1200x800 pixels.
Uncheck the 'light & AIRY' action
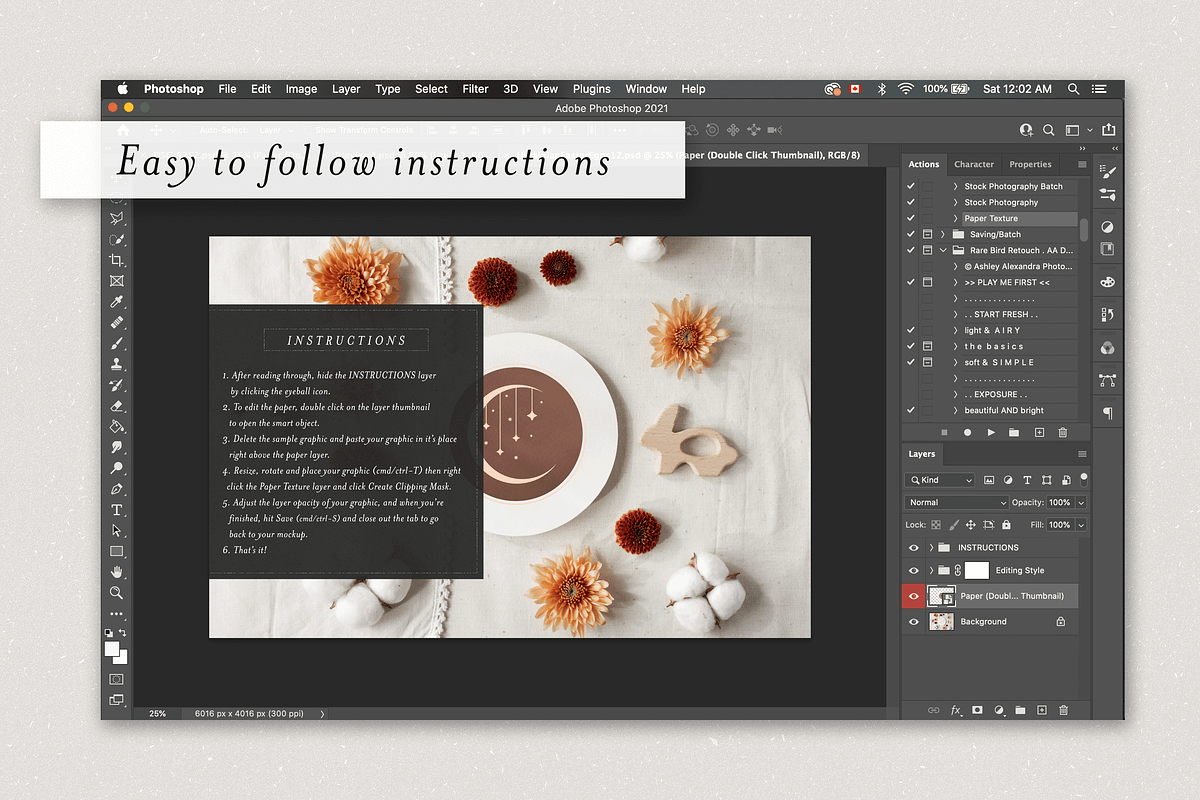coord(910,330)
